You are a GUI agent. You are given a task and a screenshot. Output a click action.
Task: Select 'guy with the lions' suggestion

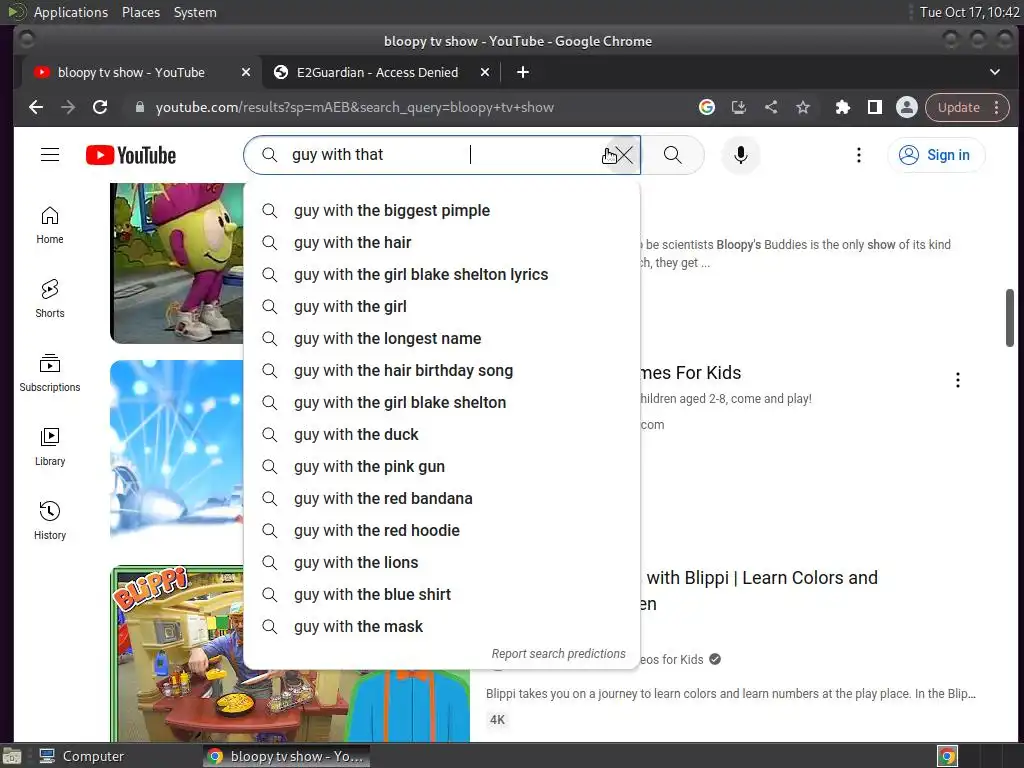pyautogui.click(x=441, y=562)
